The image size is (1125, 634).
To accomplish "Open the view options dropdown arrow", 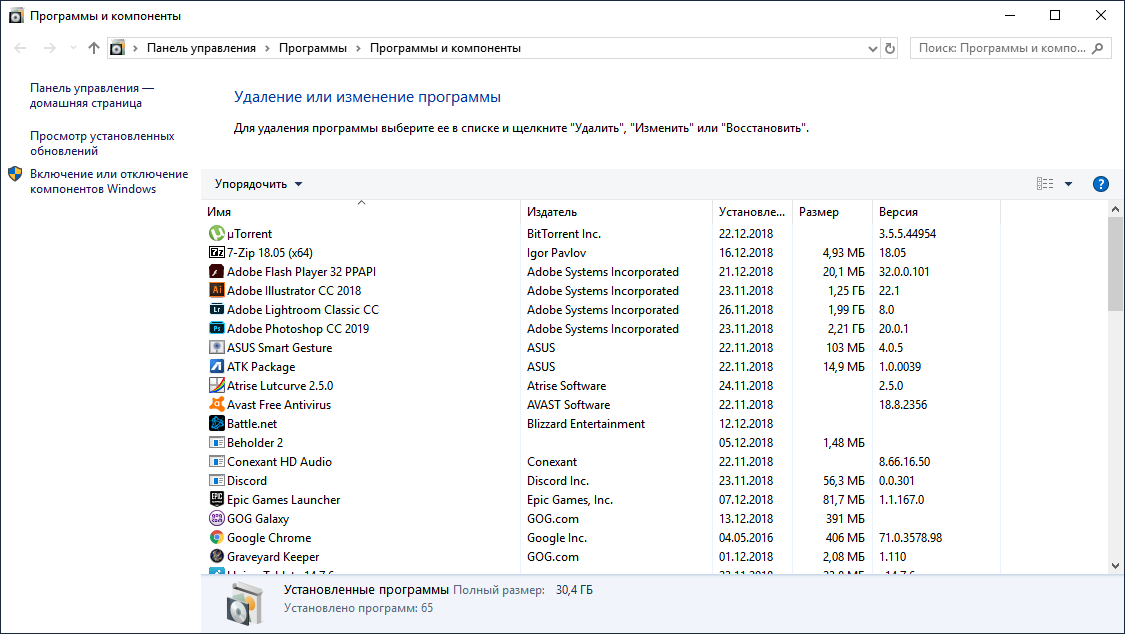I will pyautogui.click(x=1068, y=184).
